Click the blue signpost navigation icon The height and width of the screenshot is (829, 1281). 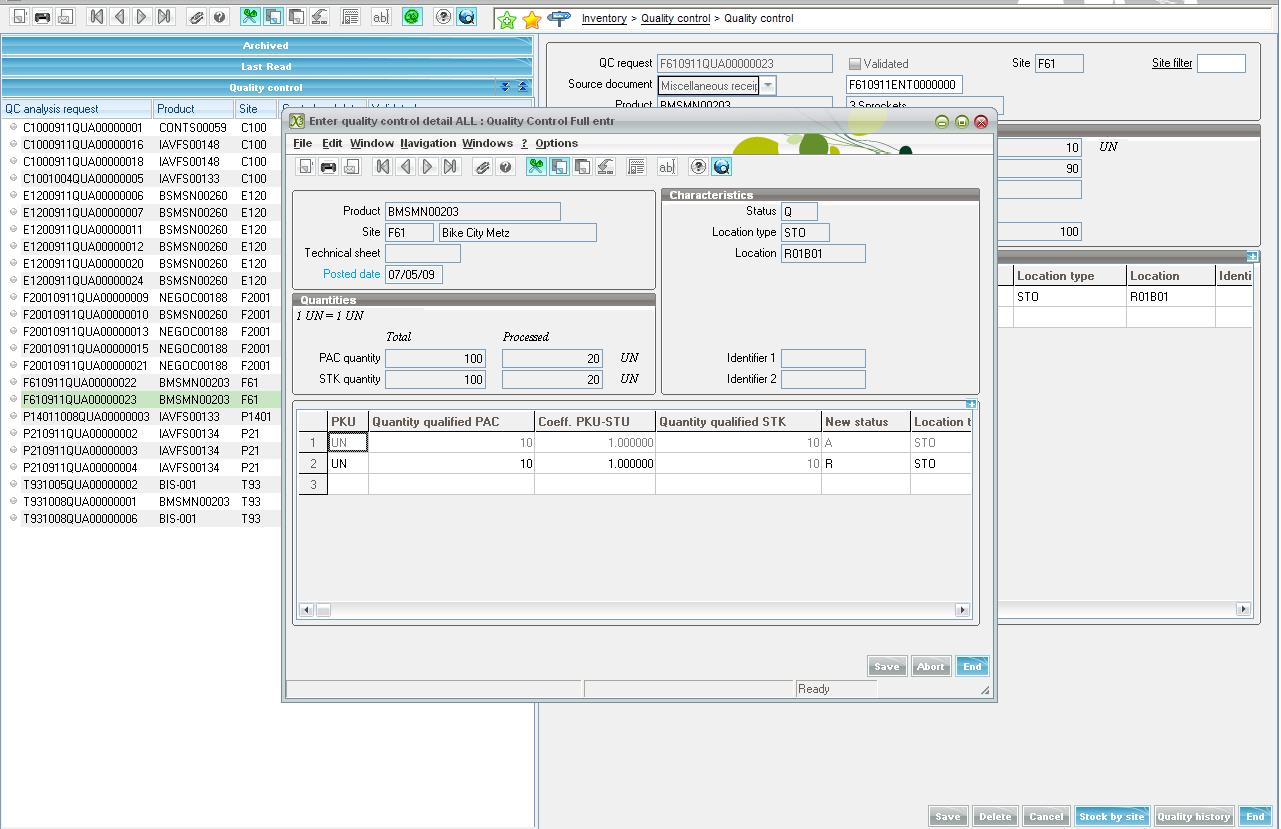[x=560, y=18]
